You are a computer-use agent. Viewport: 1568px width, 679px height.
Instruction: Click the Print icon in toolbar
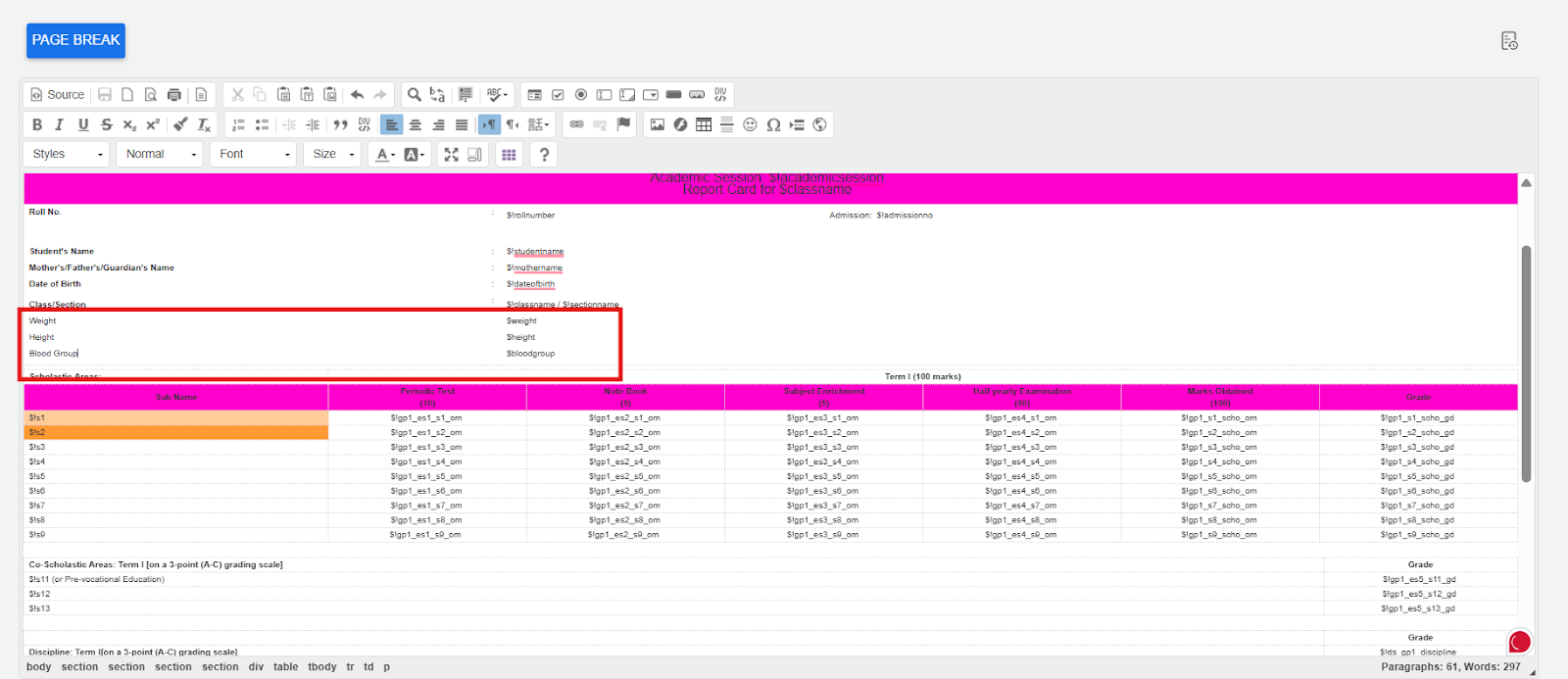(174, 95)
